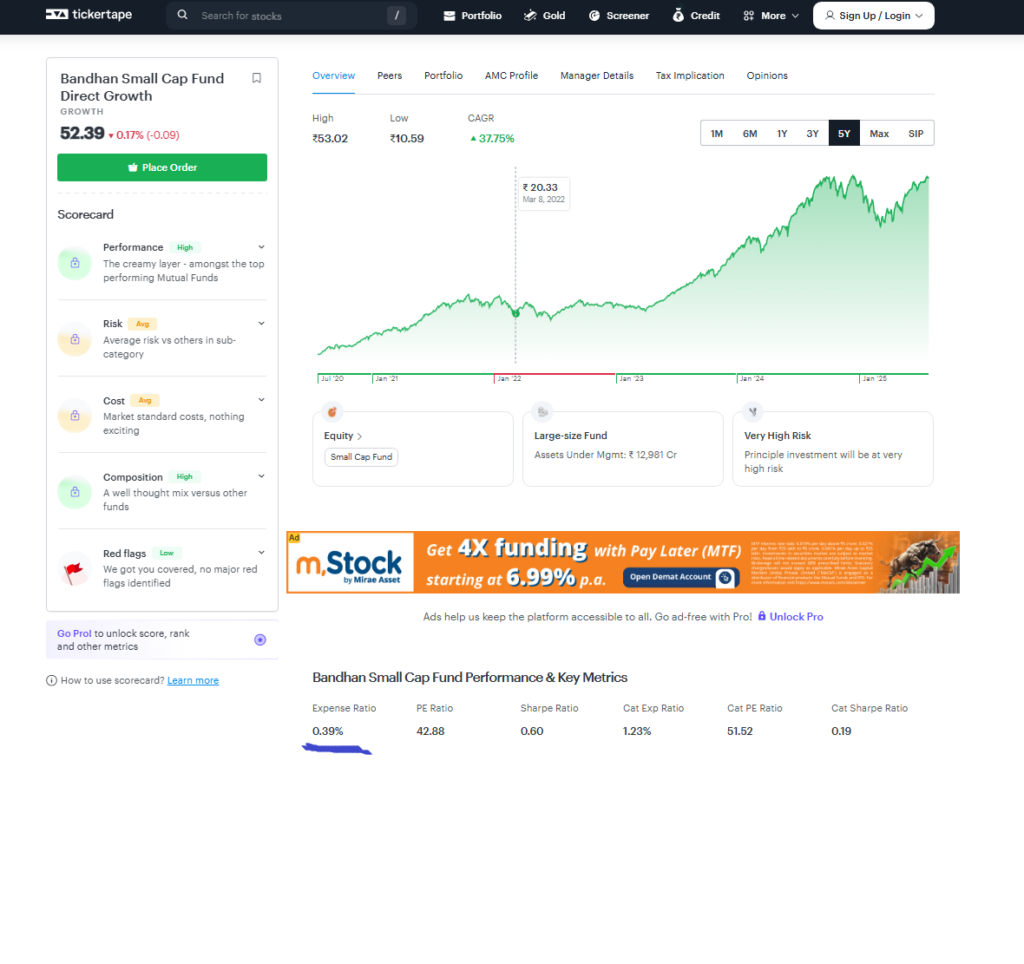Screen dimensions: 1024x964
Task: Open Portfolio in the top navigation
Action: click(472, 16)
